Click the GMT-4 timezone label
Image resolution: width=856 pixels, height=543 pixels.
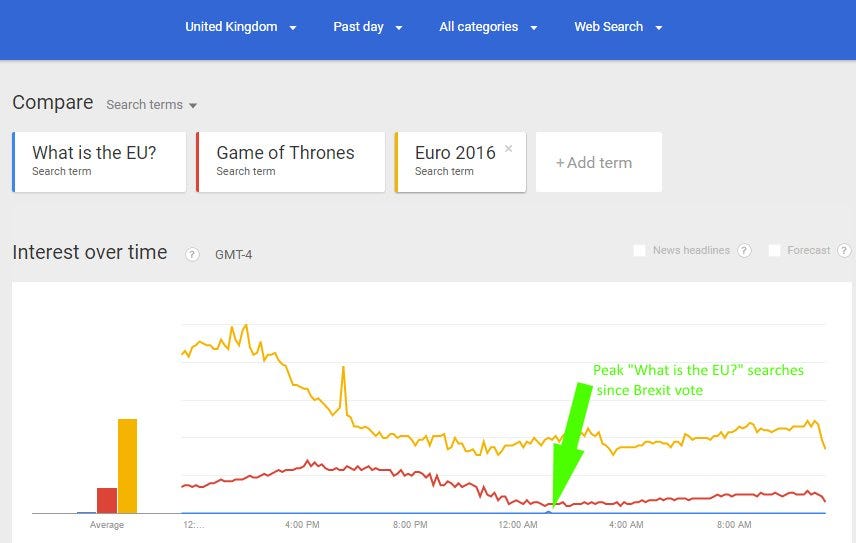point(234,255)
